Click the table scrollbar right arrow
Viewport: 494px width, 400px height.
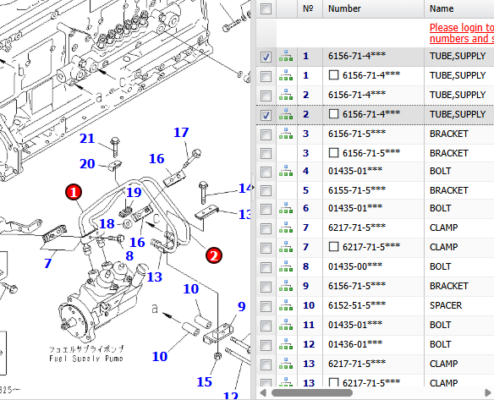coord(488,393)
